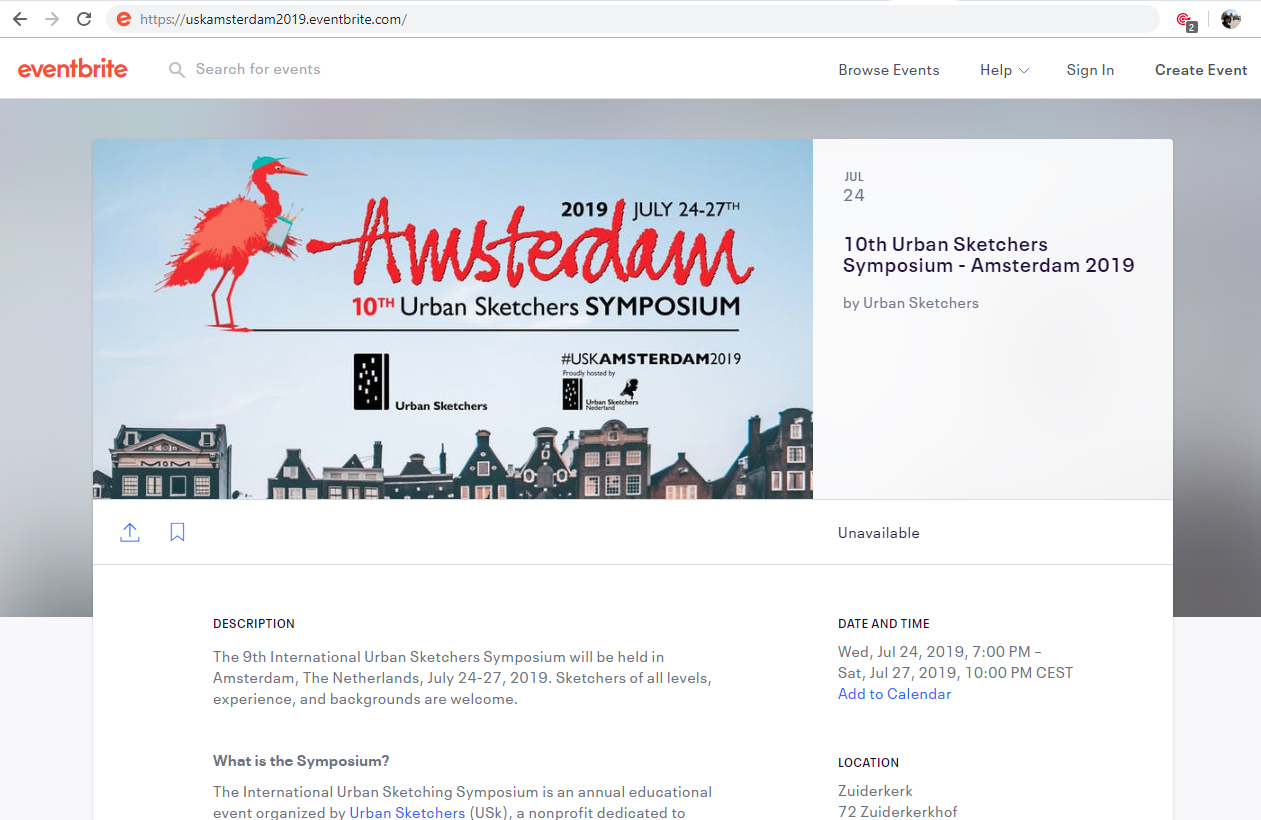The image size is (1261, 820).
Task: Open the browser profile avatar
Action: 1231,19
